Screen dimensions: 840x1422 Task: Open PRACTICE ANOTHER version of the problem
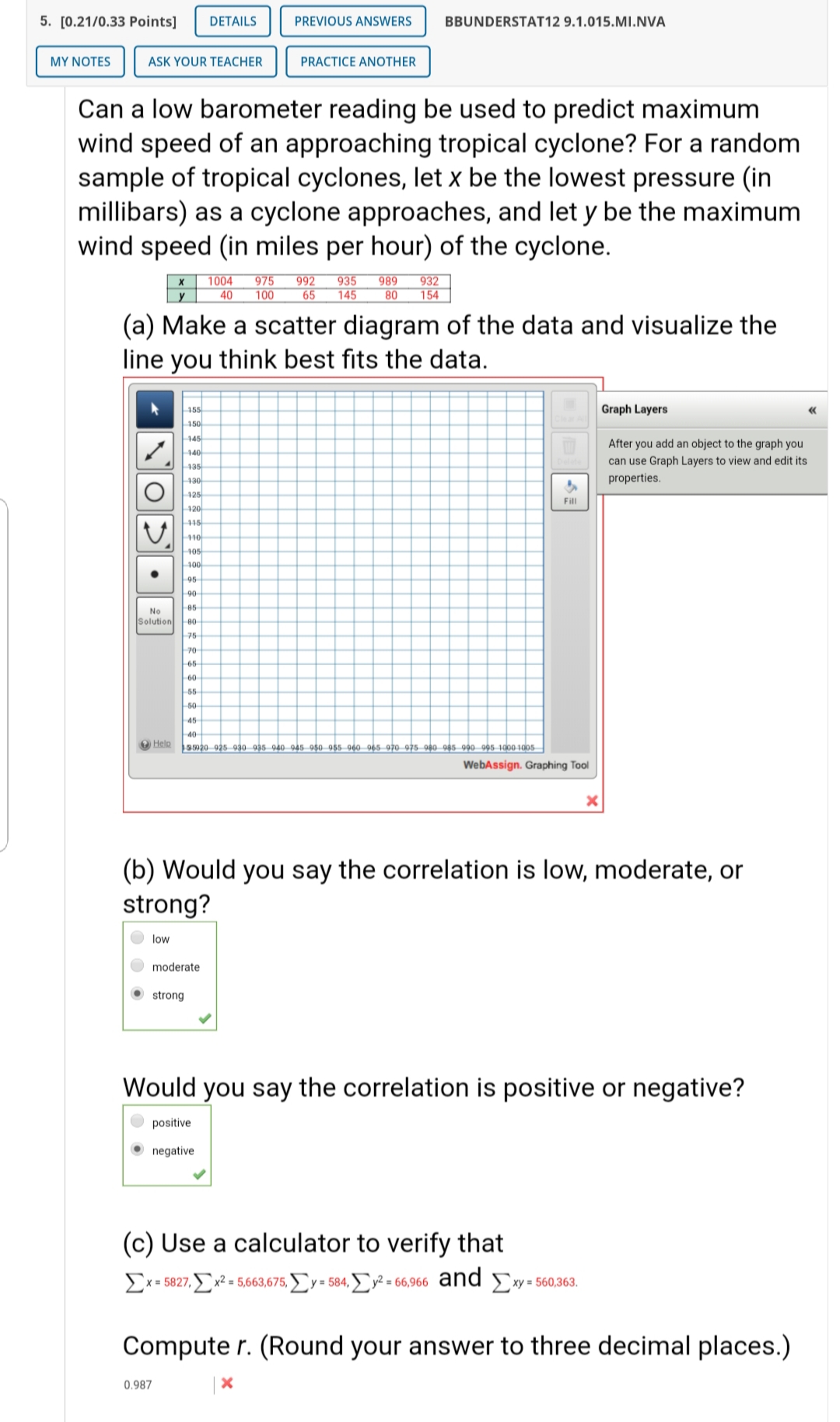click(x=357, y=61)
